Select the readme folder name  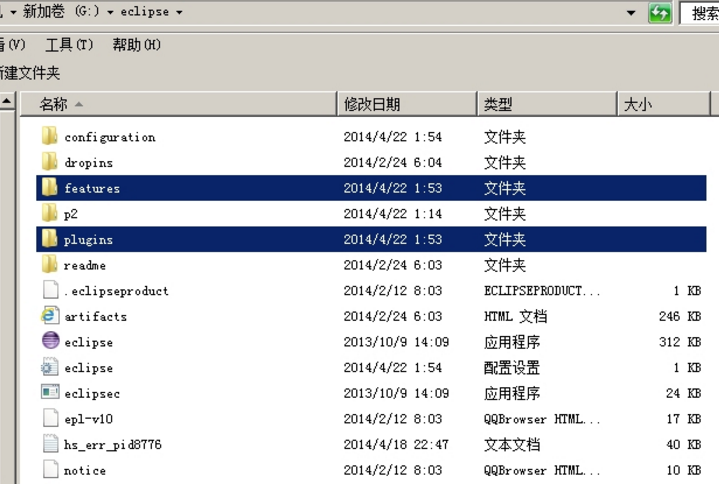point(85,265)
